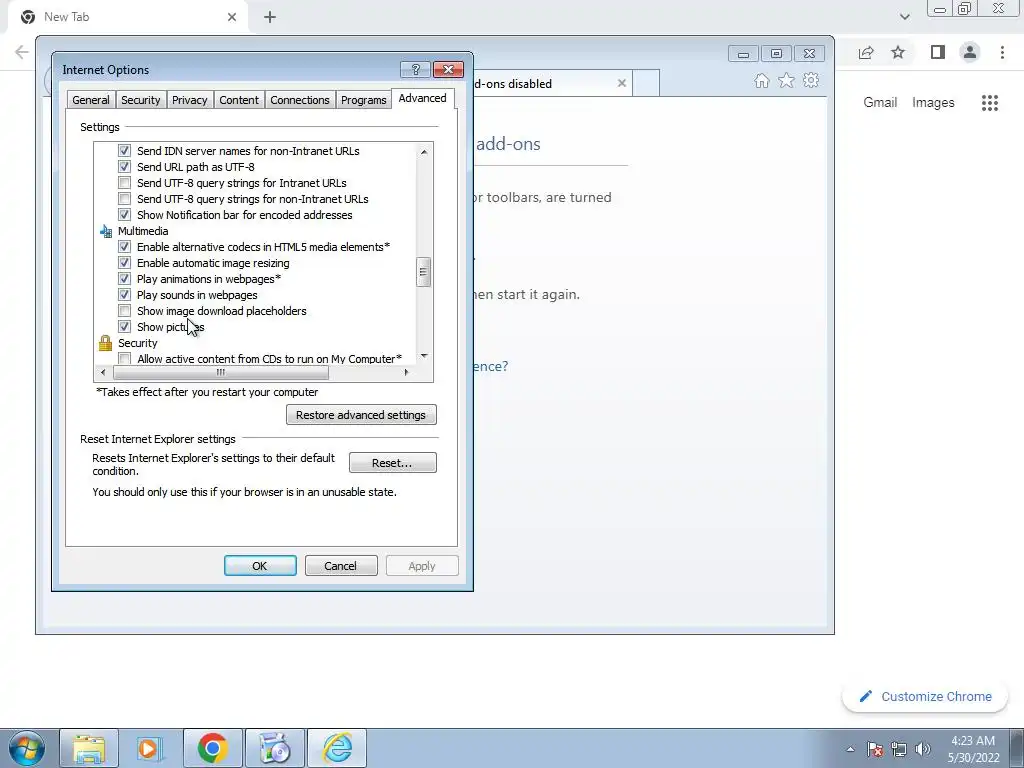
Task: Click horizontal scroll left arrow
Action: coord(103,372)
